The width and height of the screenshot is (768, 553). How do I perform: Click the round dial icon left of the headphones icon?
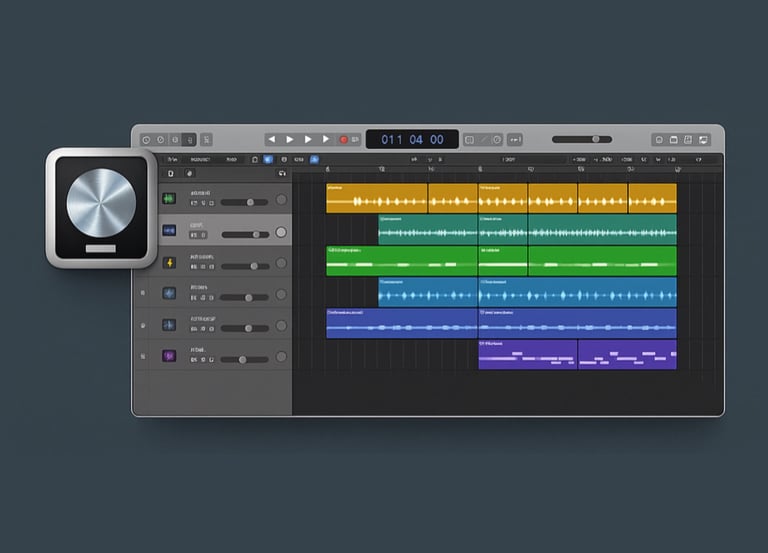[x=189, y=173]
